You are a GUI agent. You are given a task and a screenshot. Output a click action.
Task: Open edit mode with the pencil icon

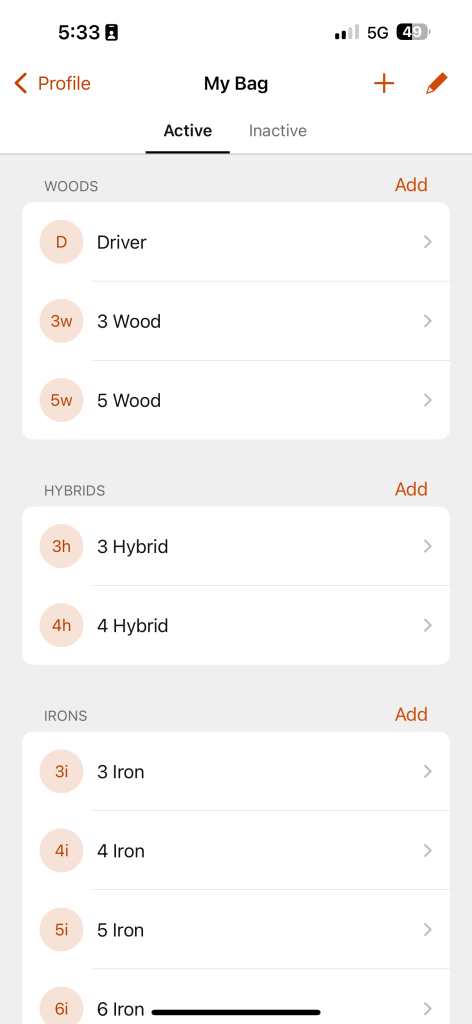pyautogui.click(x=436, y=84)
